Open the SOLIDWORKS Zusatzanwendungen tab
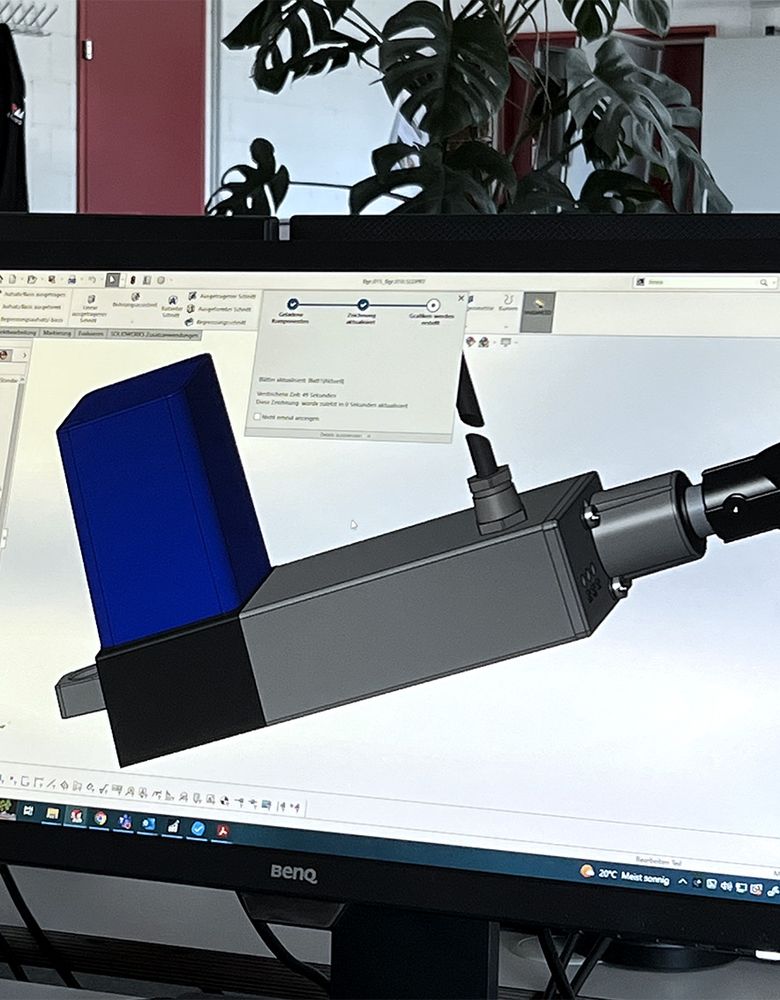This screenshot has height=1000, width=780. (x=154, y=334)
